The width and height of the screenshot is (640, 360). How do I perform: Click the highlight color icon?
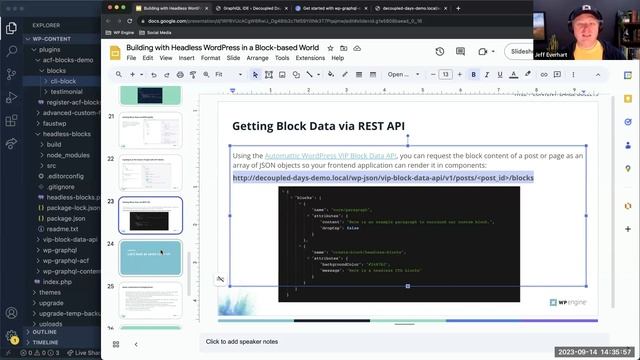click(x=528, y=75)
